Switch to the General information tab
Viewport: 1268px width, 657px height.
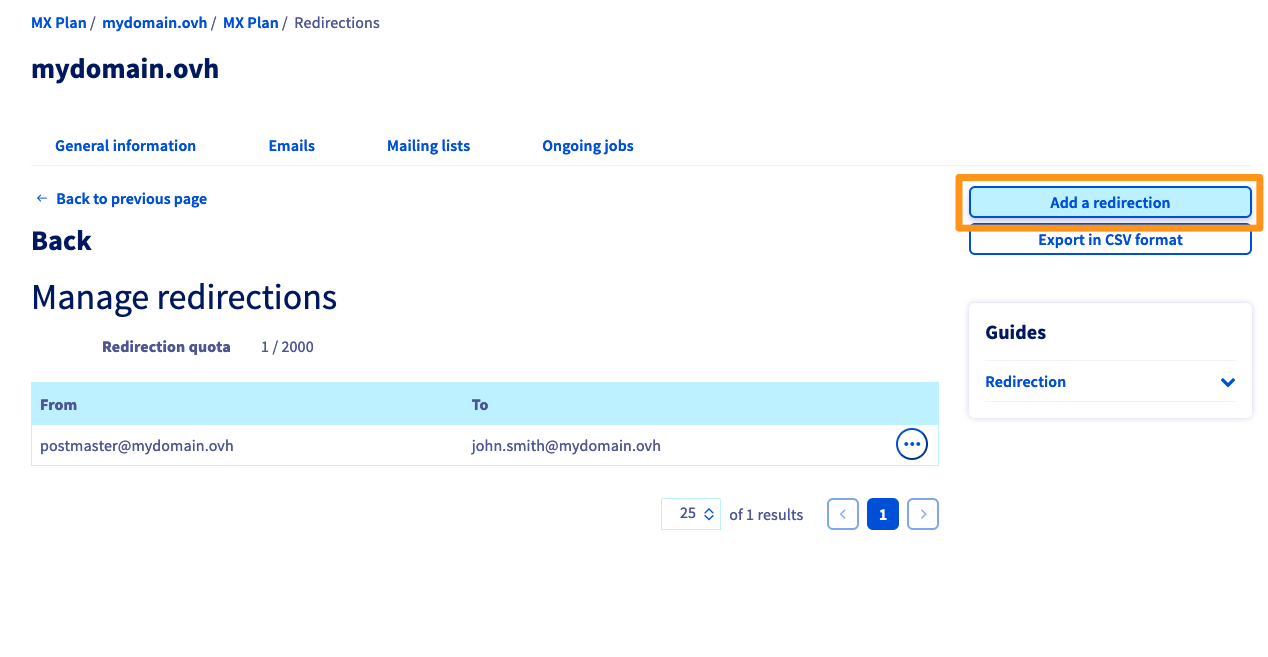[125, 146]
